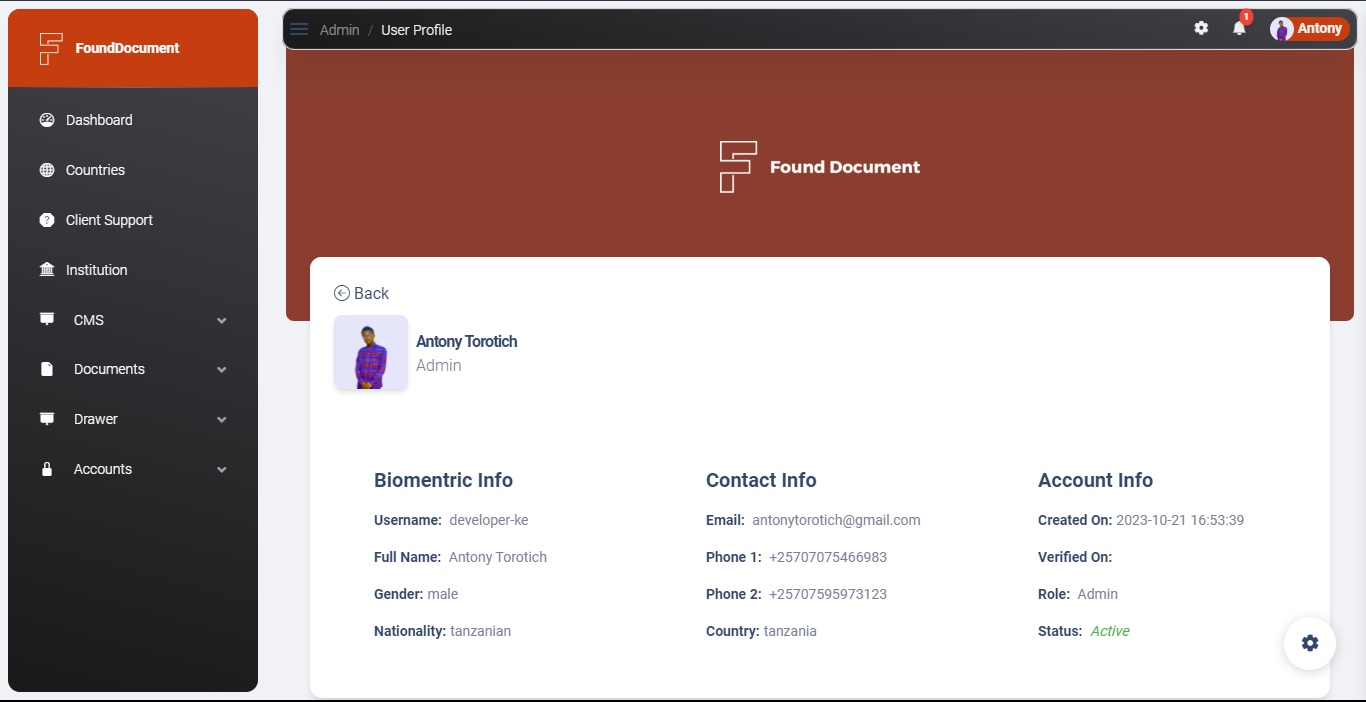This screenshot has width=1366, height=702.
Task: Click the Admin breadcrumb link
Action: (x=339, y=30)
